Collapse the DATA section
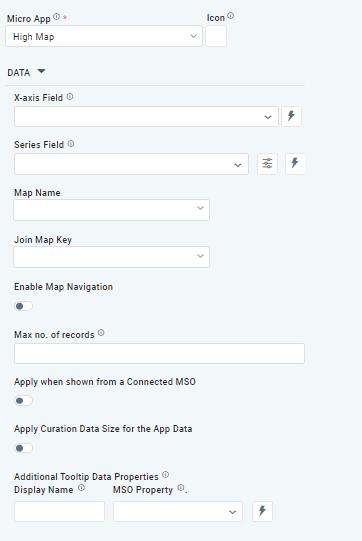Viewport: 362px width, 541px height. (x=41, y=72)
